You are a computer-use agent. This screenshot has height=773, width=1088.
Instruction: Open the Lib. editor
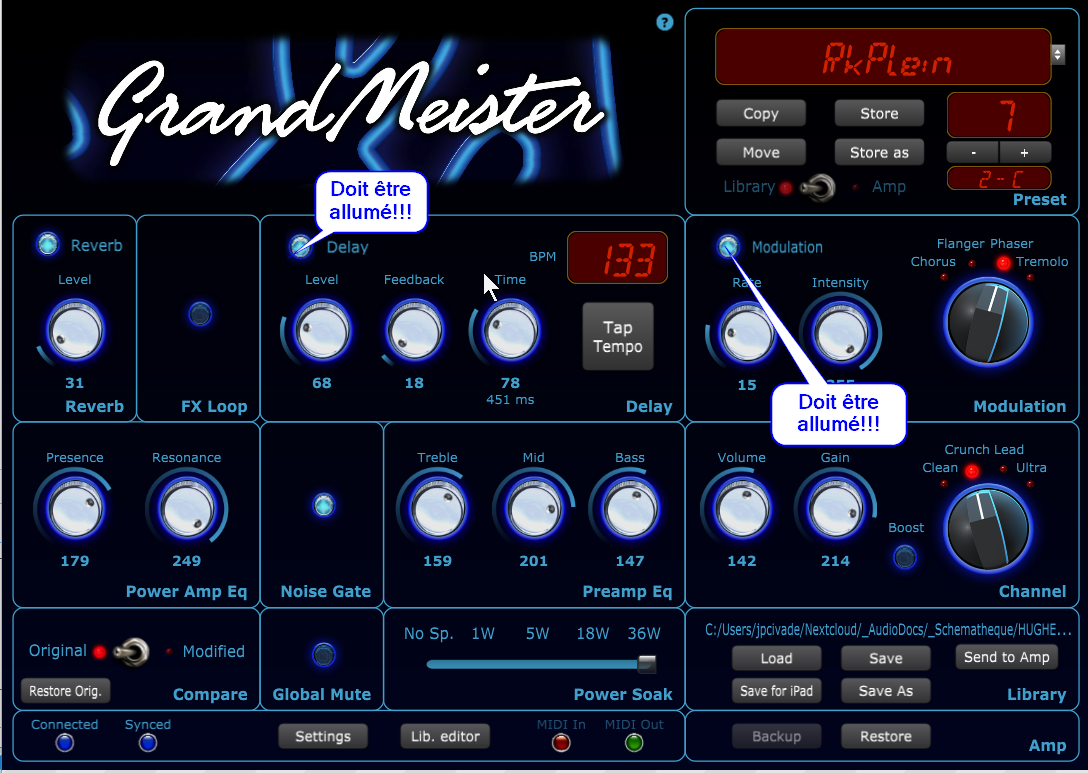445,737
